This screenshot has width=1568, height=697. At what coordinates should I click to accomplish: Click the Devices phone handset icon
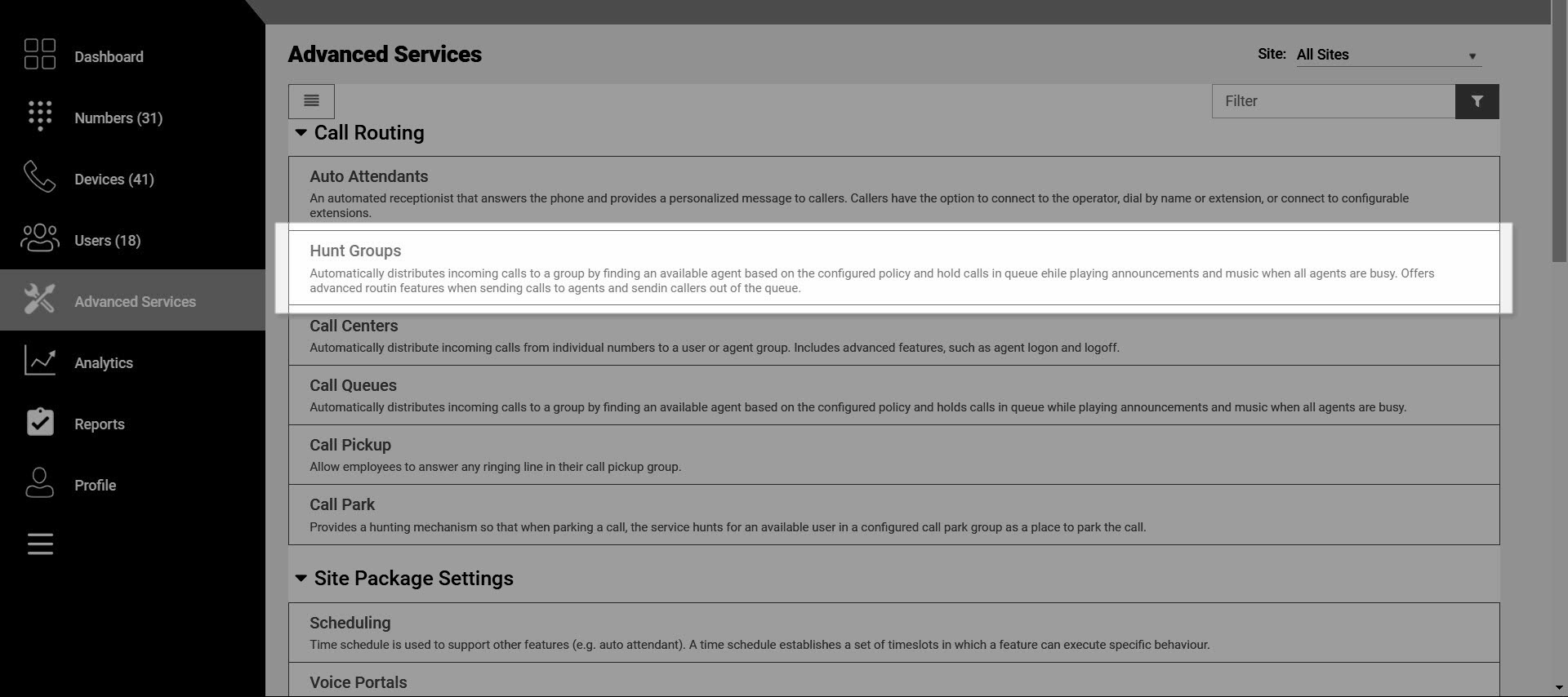click(39, 176)
